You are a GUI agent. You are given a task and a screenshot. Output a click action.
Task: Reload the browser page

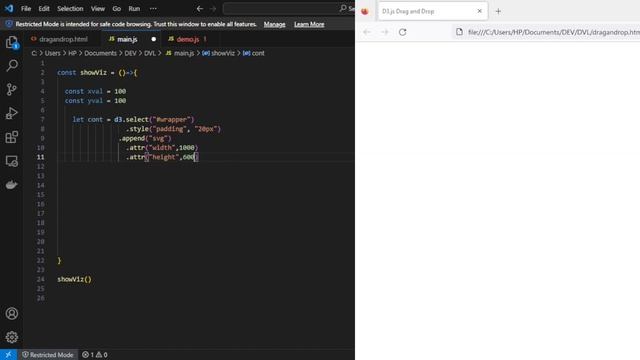(402, 32)
